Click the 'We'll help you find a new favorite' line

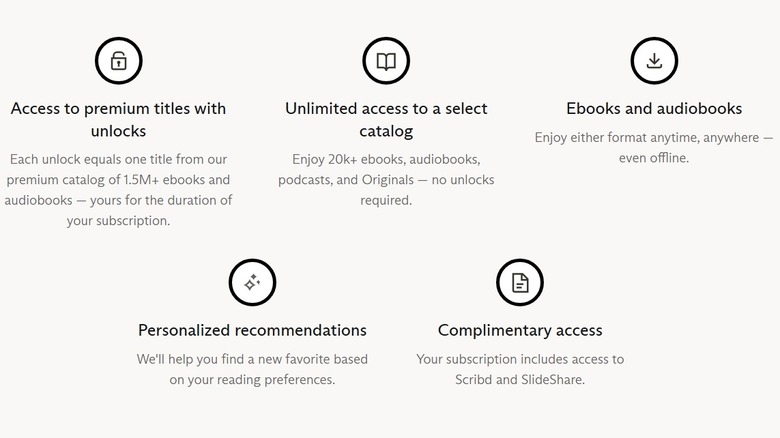point(252,358)
